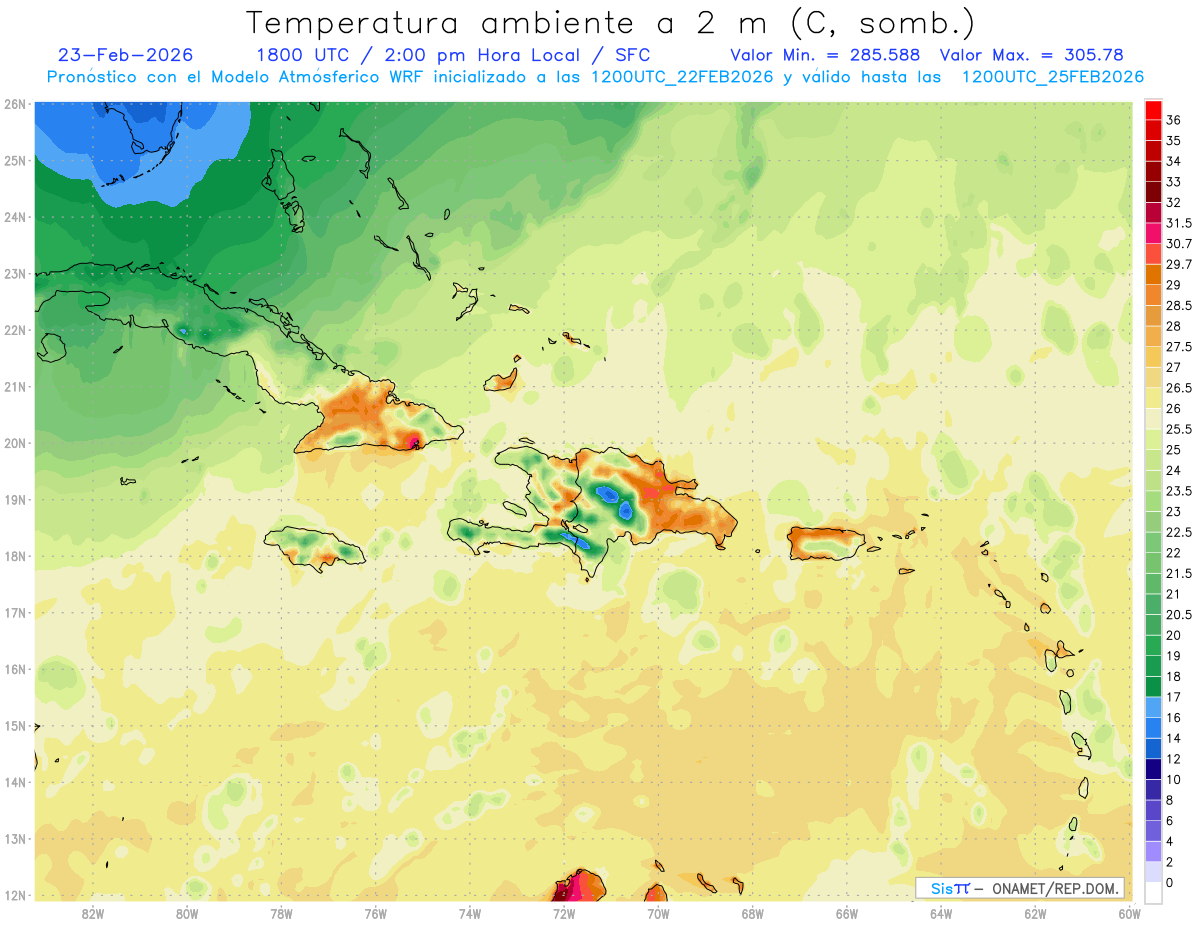Screen dimensions: 1200x927
Task: Click the colorbar label '26.5'
Action: 1179,388
